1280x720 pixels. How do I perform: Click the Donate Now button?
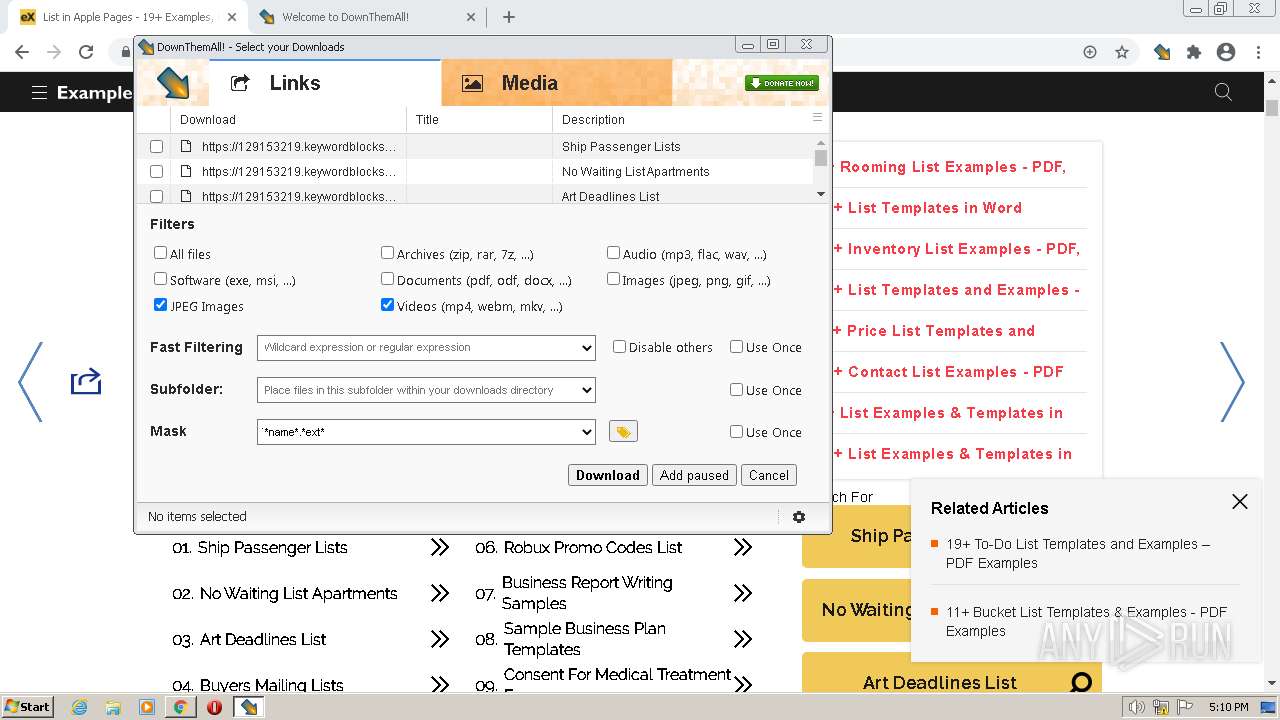[782, 83]
